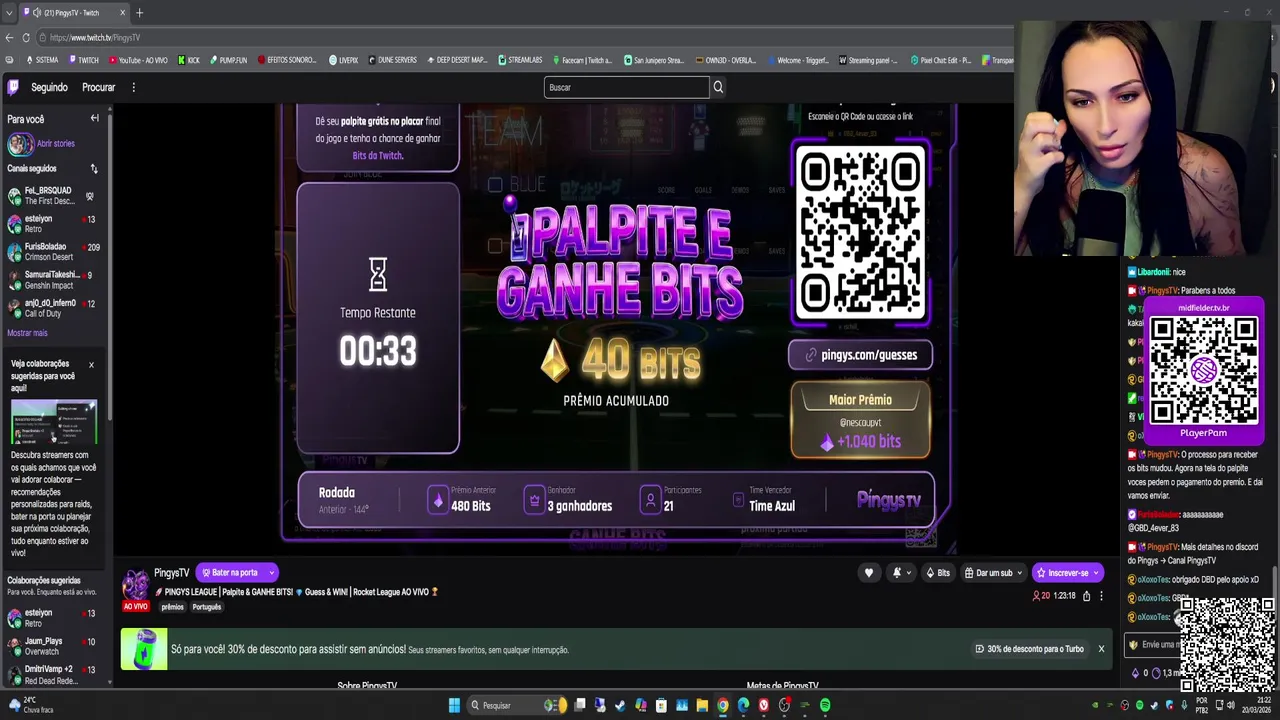Sort followed channels with the arrows icon
Viewport: 1280px width, 720px height.
pos(94,169)
